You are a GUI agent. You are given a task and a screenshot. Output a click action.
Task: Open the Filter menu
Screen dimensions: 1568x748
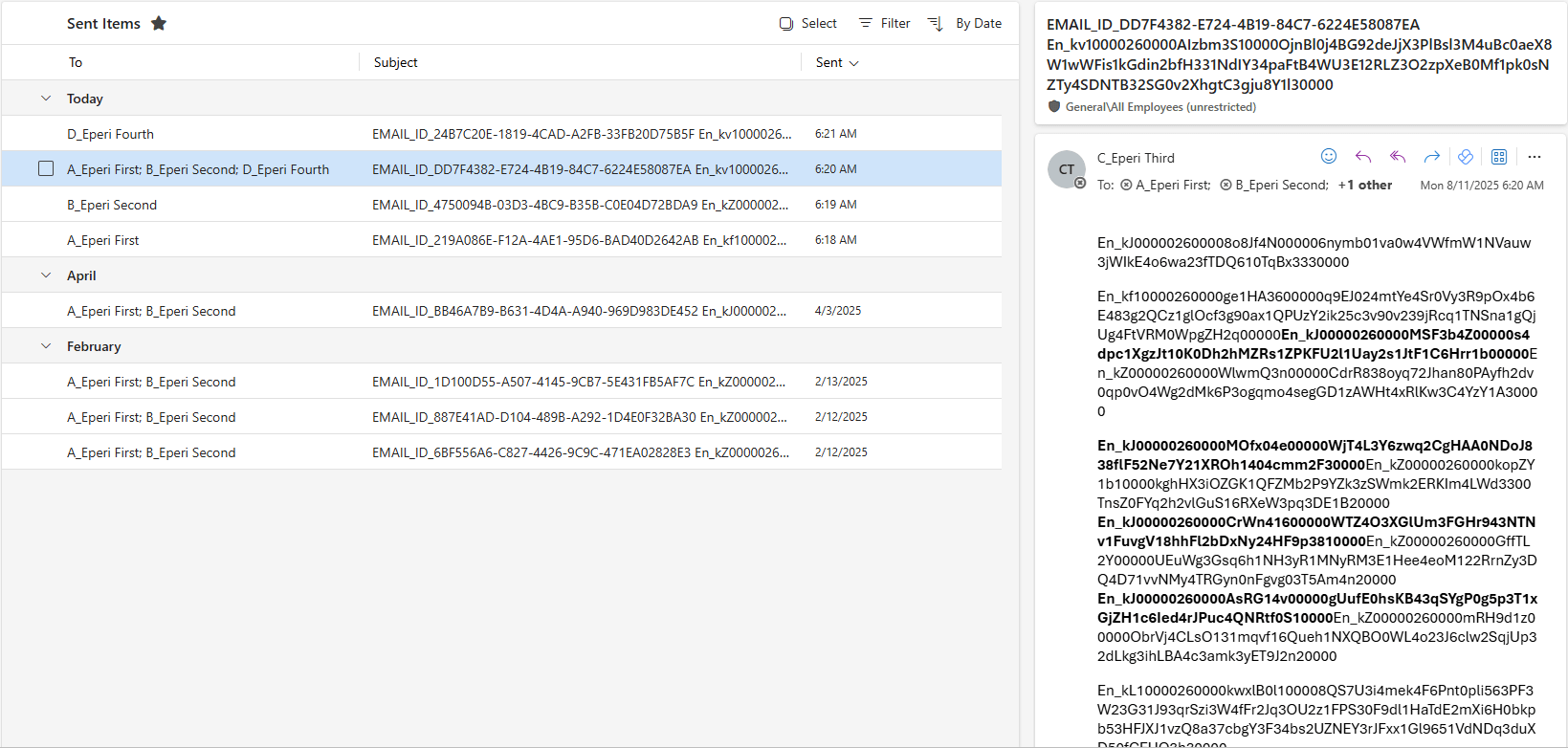tap(885, 24)
